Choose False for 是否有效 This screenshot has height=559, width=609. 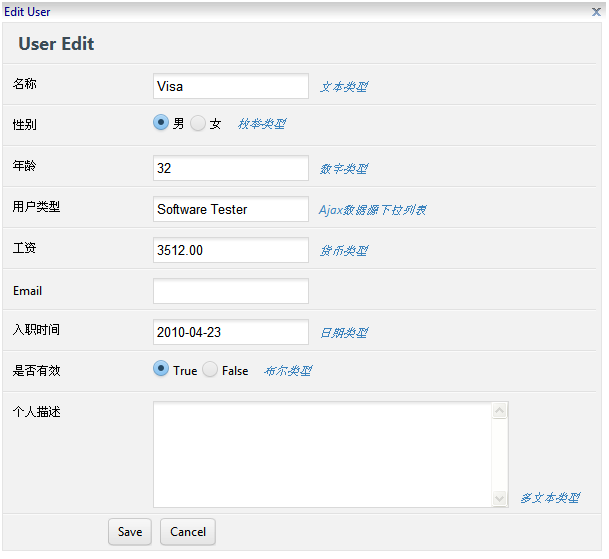coord(210,370)
